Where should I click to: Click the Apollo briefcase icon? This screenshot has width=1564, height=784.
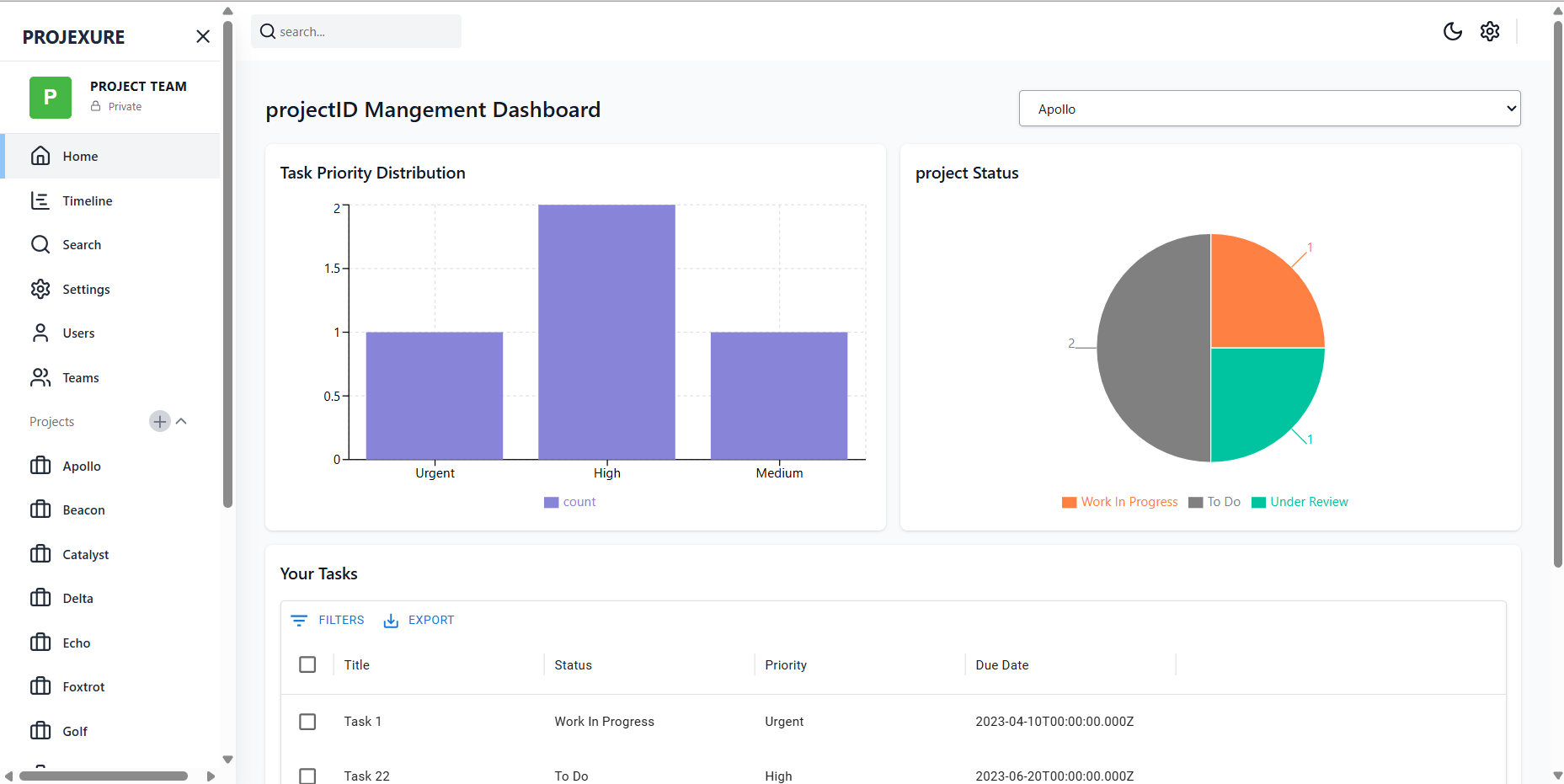pos(40,466)
